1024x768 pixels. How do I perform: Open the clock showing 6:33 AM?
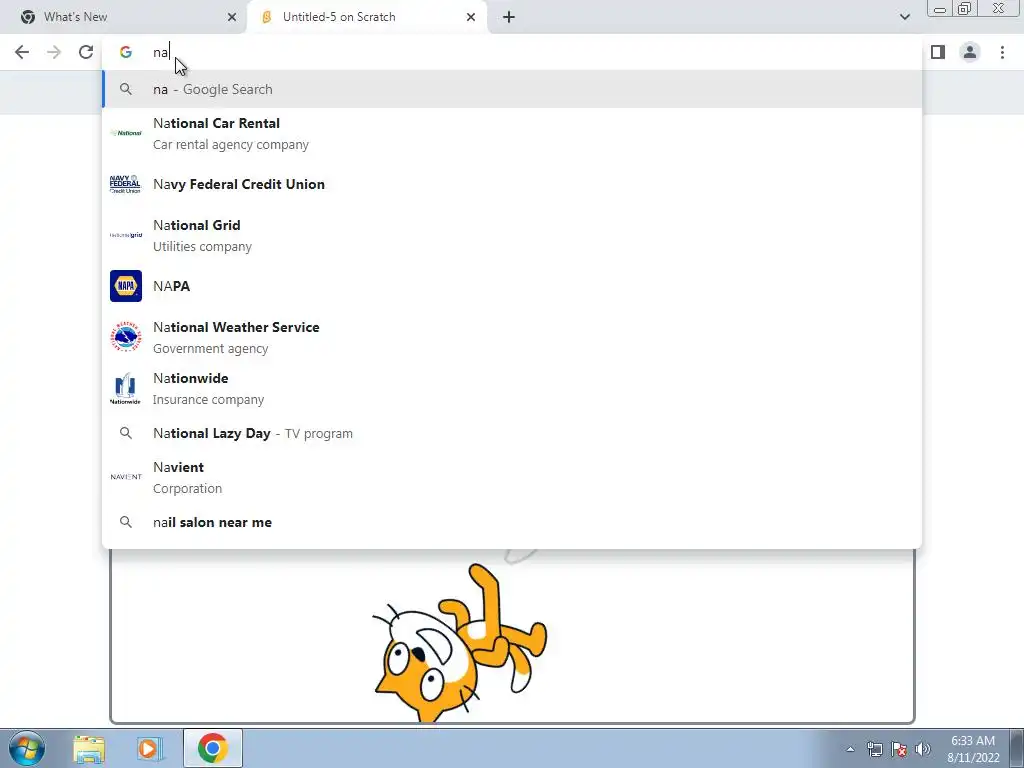(973, 749)
